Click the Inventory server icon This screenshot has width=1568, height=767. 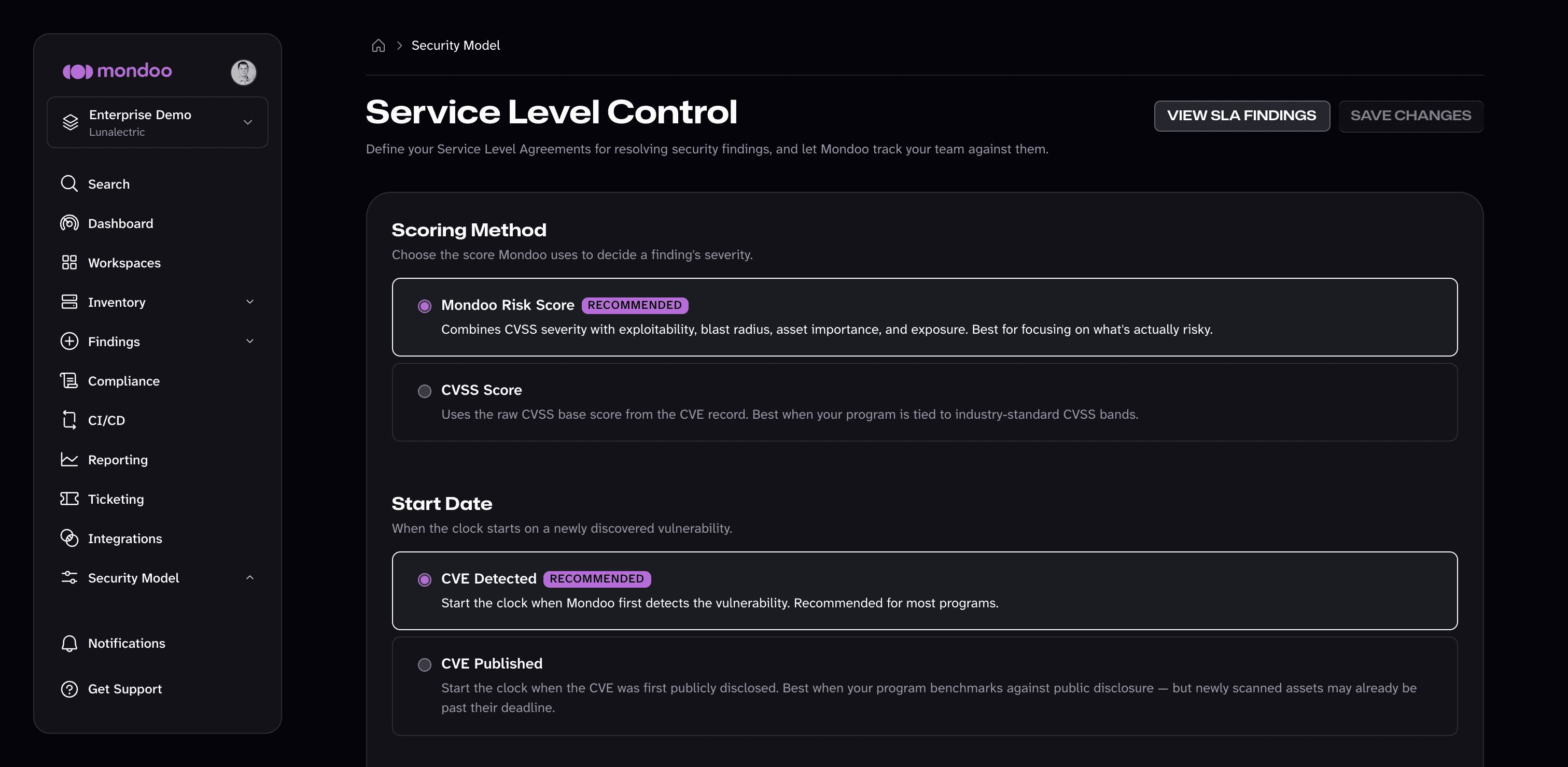(x=69, y=302)
